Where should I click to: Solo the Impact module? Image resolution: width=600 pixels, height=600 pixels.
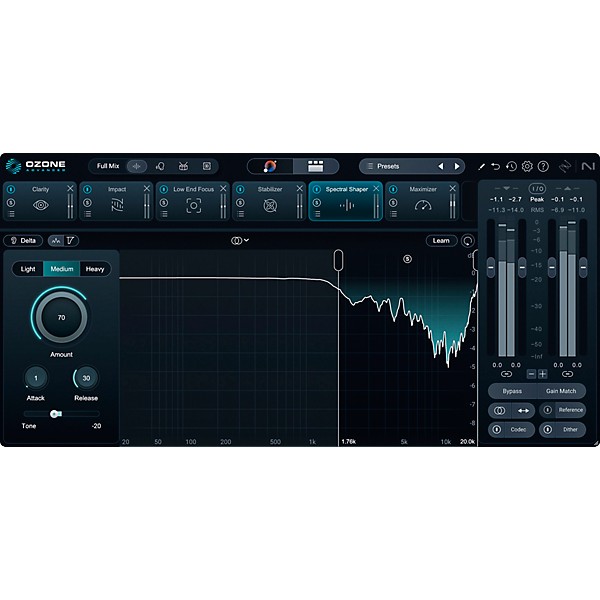pos(87,203)
